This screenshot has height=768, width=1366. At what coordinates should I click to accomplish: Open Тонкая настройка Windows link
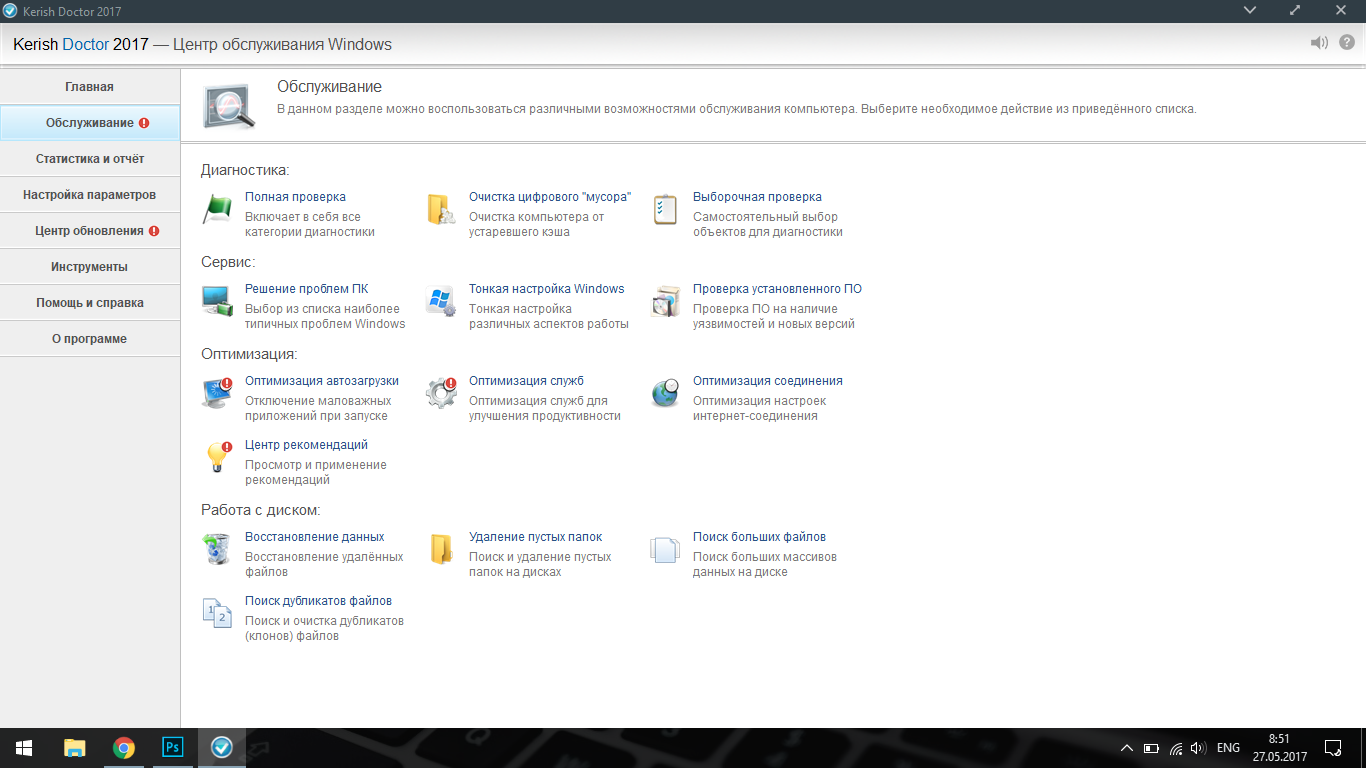coord(546,289)
